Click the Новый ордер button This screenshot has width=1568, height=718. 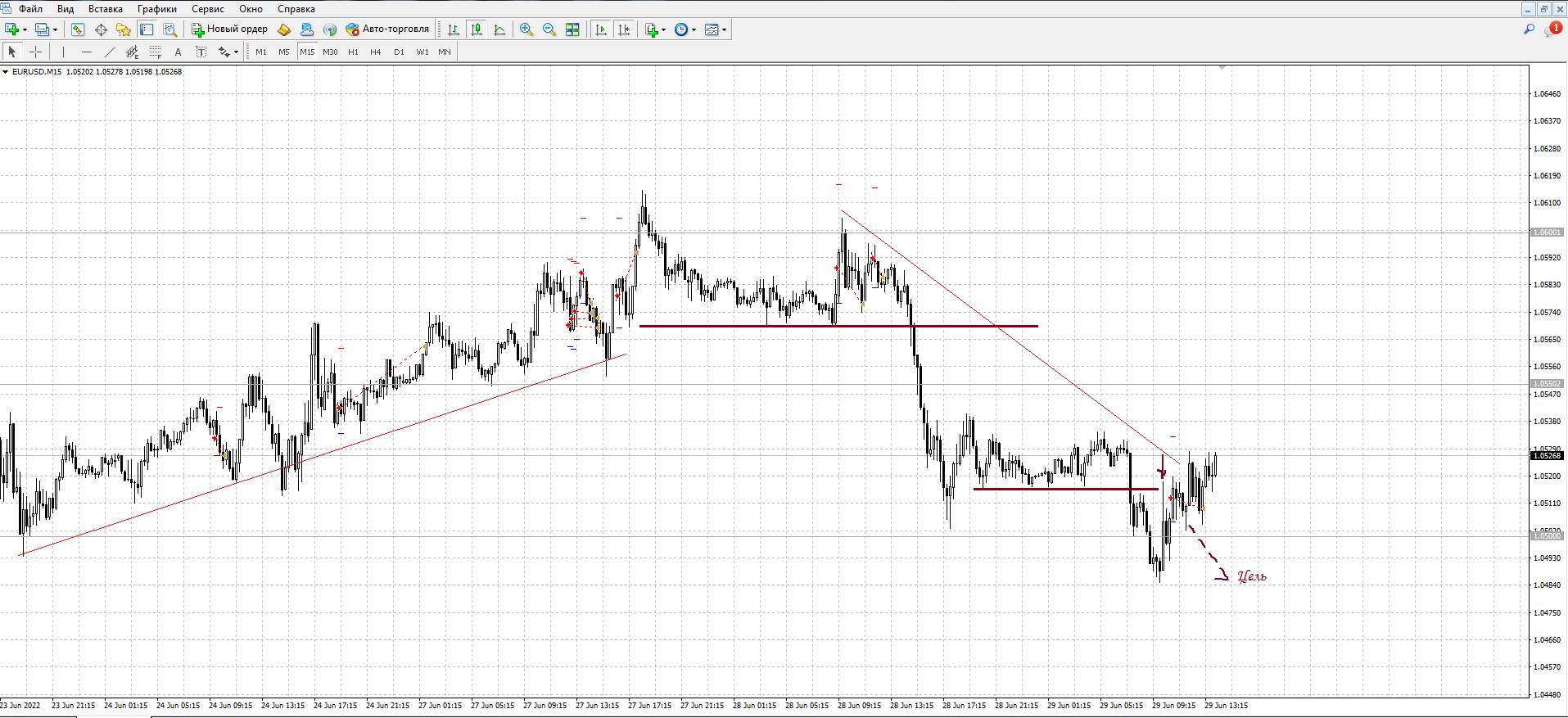pyautogui.click(x=229, y=29)
